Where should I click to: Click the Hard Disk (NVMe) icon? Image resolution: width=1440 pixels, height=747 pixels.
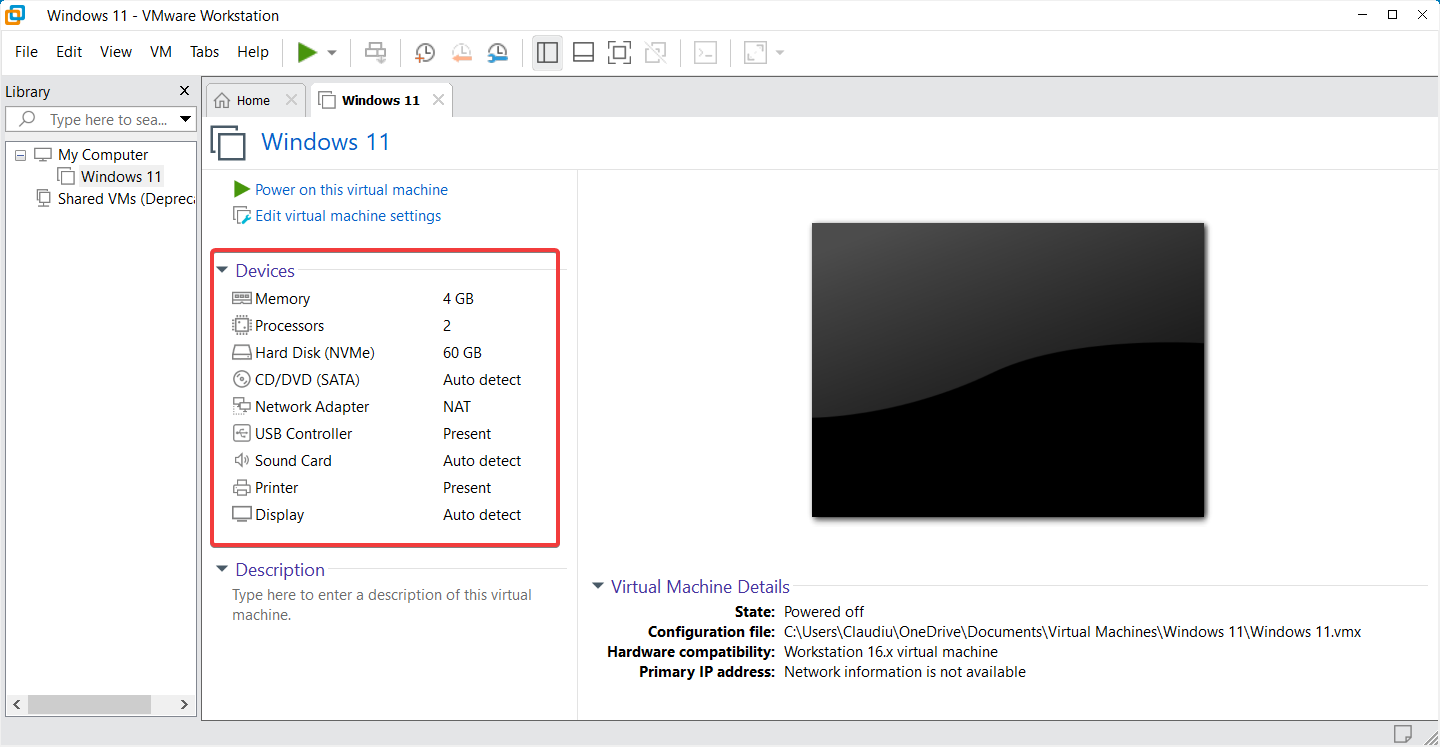click(241, 352)
